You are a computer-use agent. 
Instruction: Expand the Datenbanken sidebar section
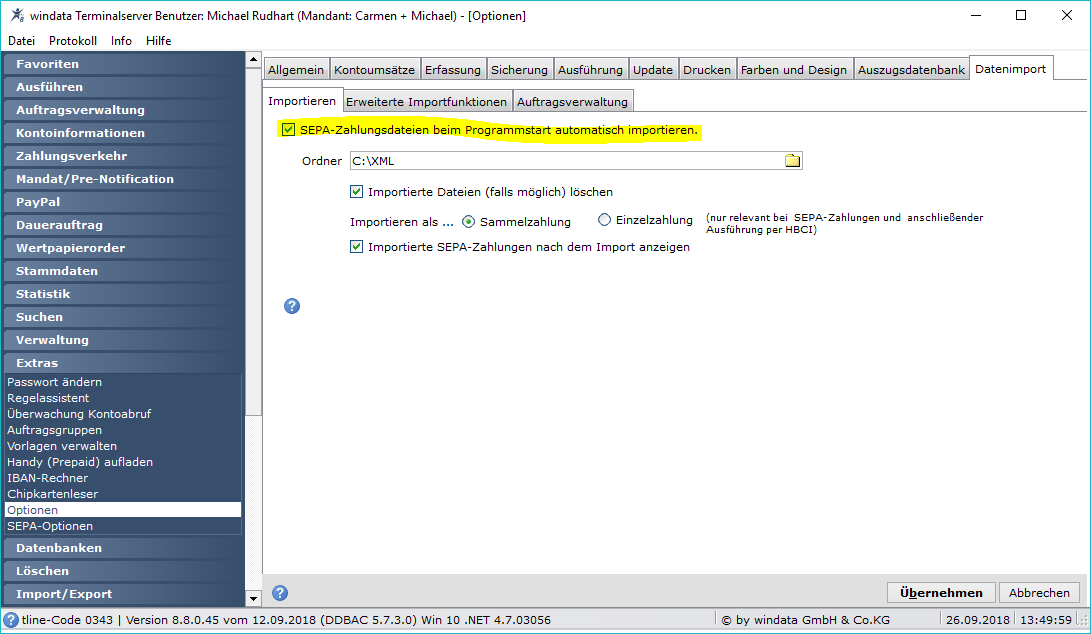(x=123, y=548)
